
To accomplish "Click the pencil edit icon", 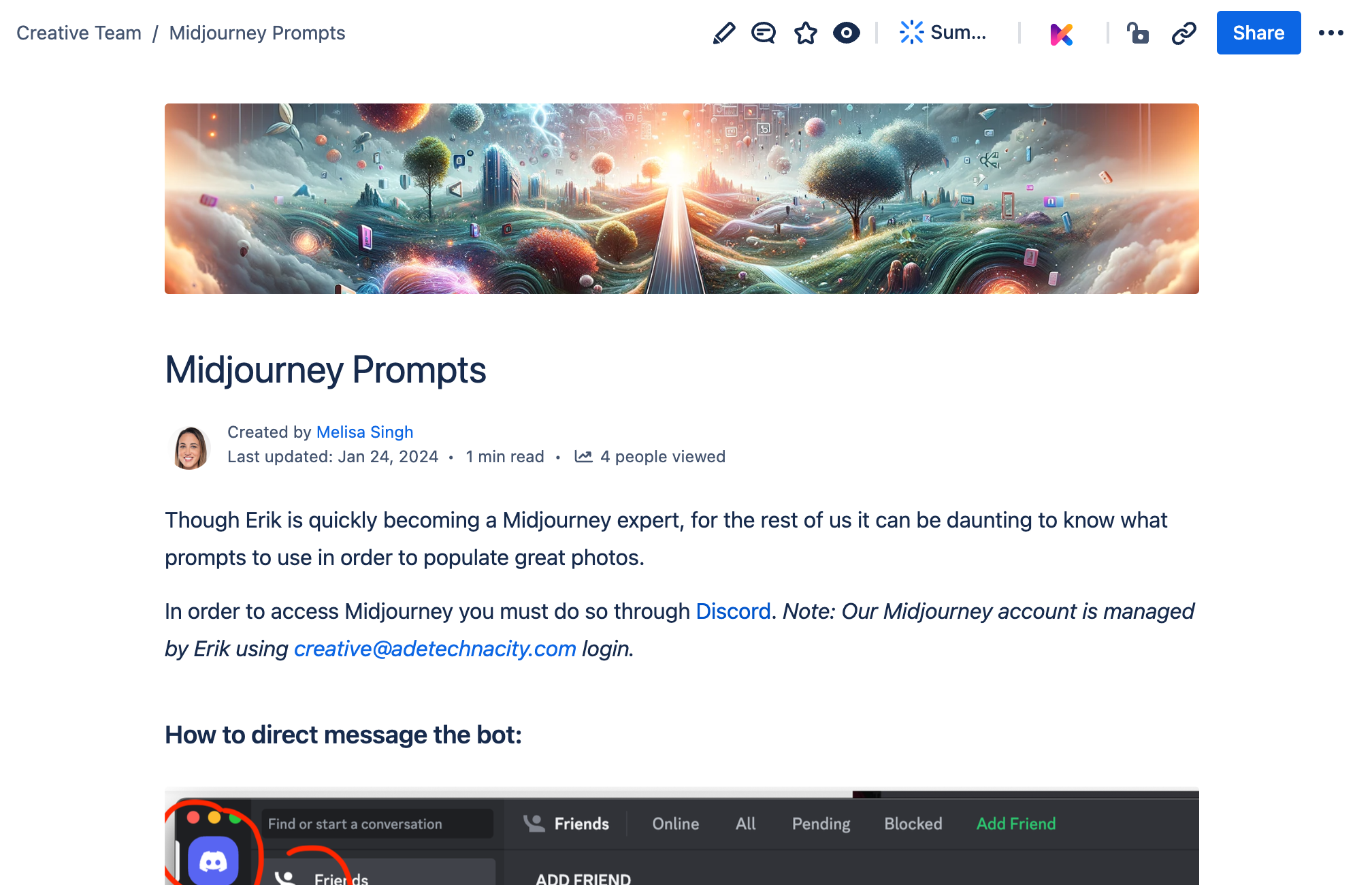I will pos(724,33).
